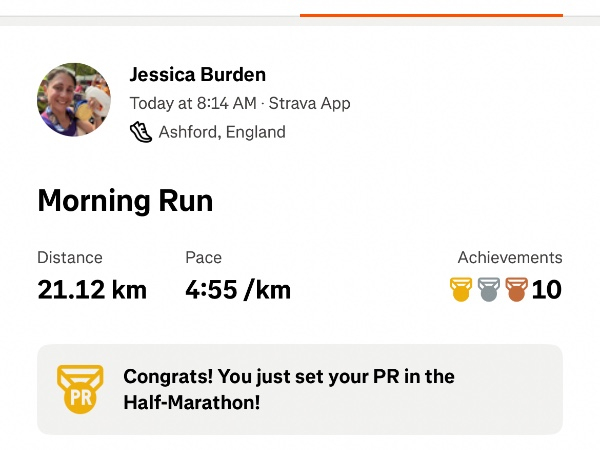Click the Congrats PR message first line
The width and height of the screenshot is (600, 450).
pos(289,377)
